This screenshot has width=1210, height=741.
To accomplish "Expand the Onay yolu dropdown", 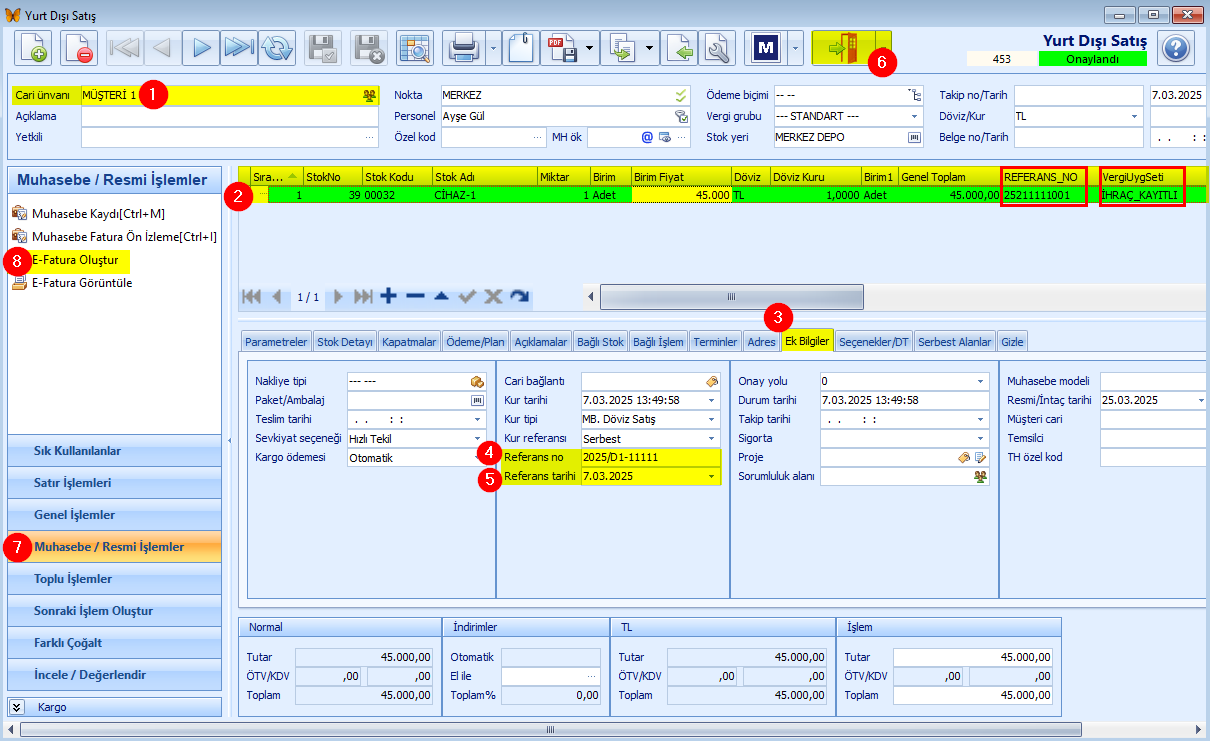I will (981, 381).
